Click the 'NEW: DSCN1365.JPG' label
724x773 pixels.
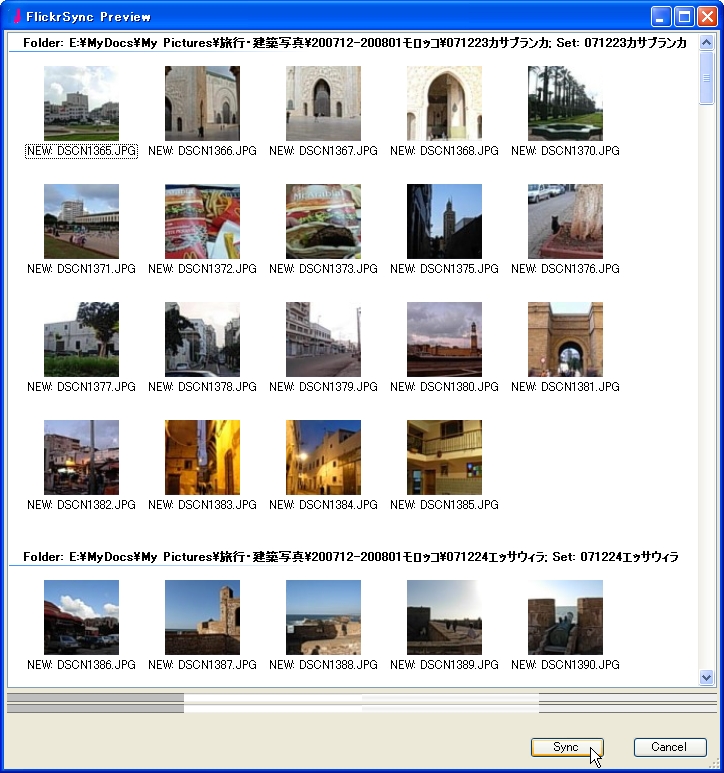(81, 151)
